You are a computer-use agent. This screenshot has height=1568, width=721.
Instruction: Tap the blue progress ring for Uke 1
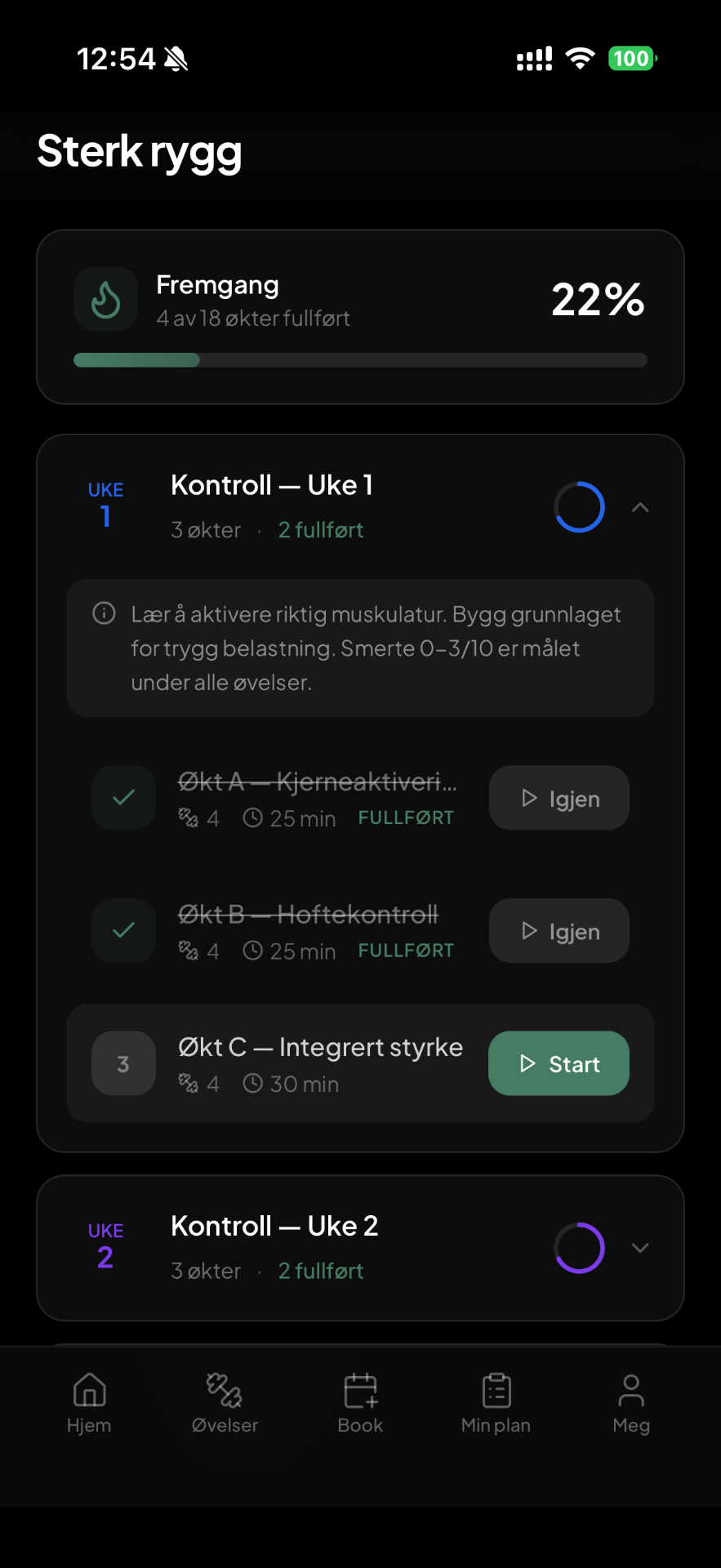[579, 507]
